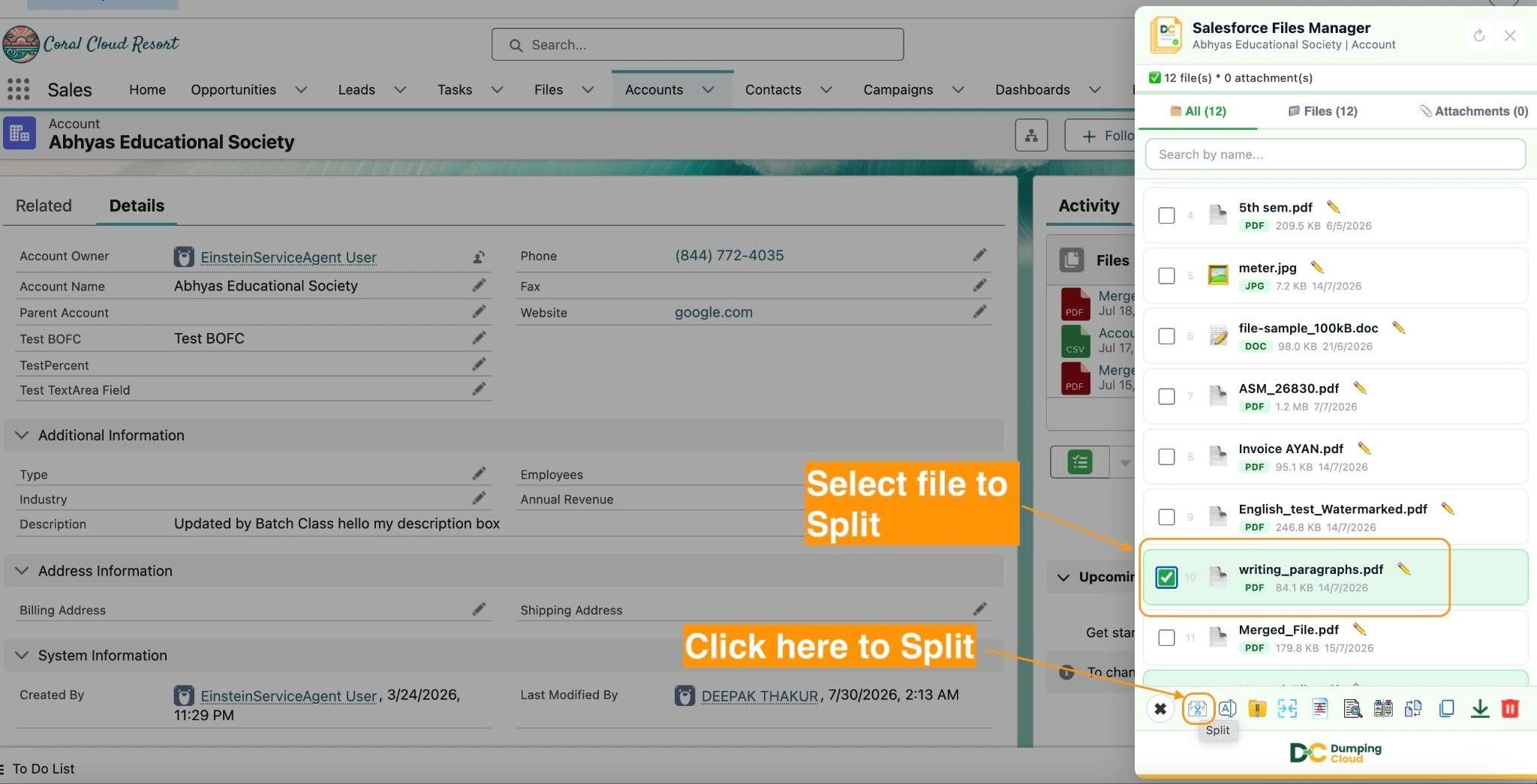Click the pencil next to Invoice AYAN.pdf
The width and height of the screenshot is (1537, 784).
pos(1364,448)
